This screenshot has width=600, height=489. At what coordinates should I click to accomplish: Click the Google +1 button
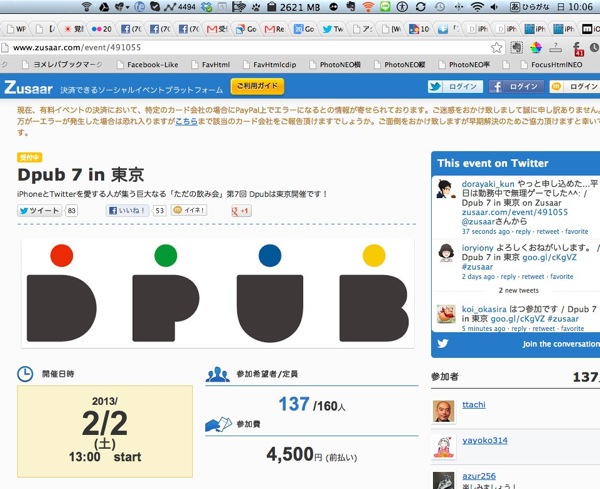[241, 210]
